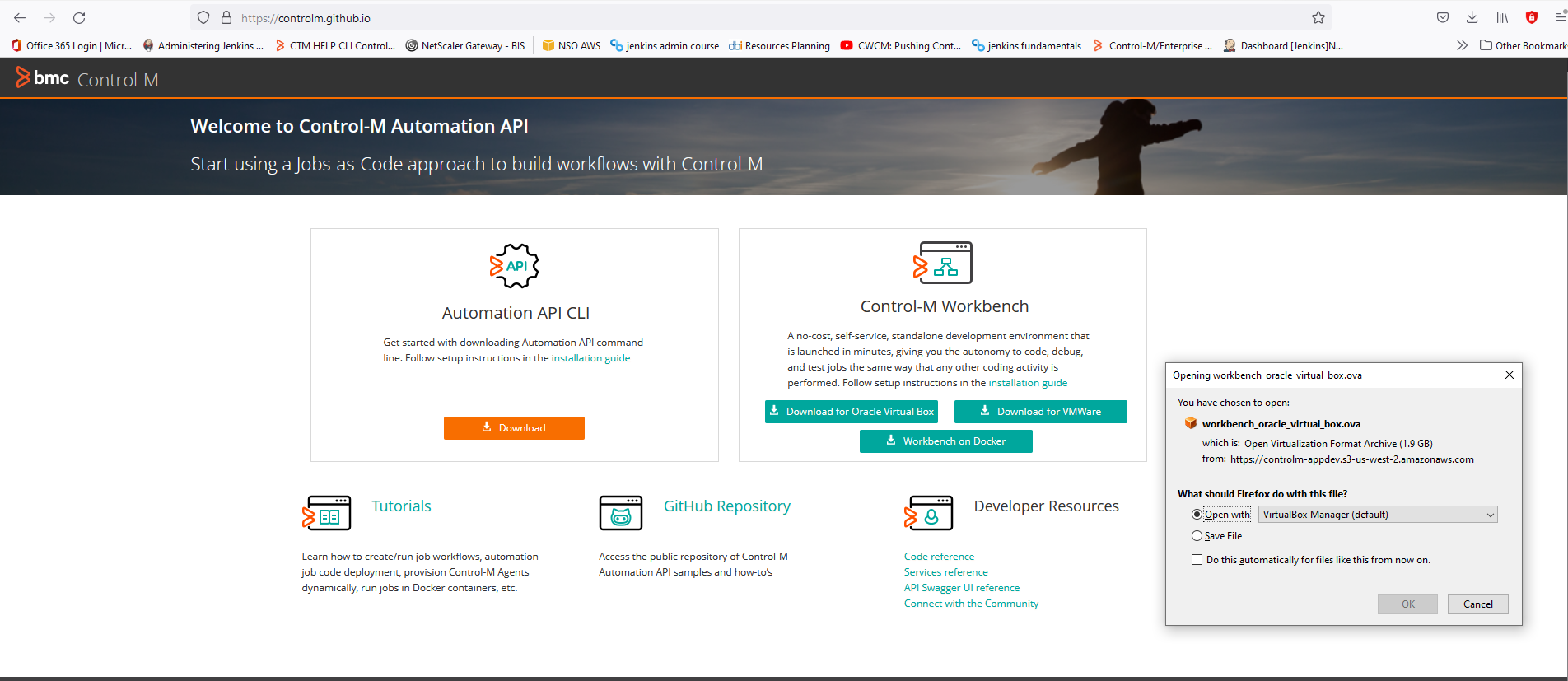Viewport: 1568px width, 681px height.
Task: Select the Save File radio button
Action: pyautogui.click(x=1197, y=536)
